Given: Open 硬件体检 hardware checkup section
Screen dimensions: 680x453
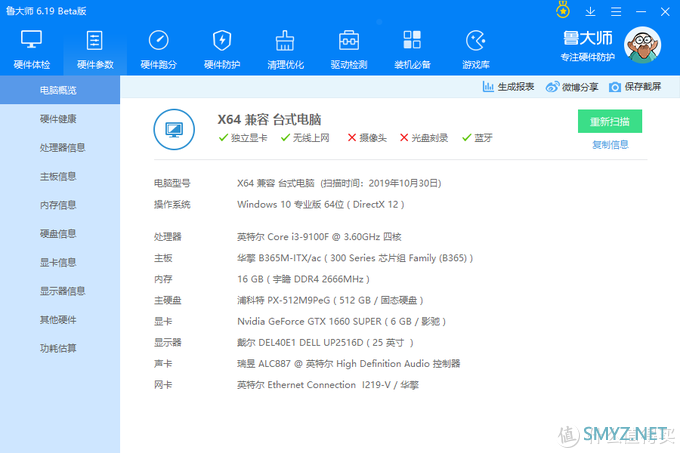Looking at the screenshot, I should point(32,50).
